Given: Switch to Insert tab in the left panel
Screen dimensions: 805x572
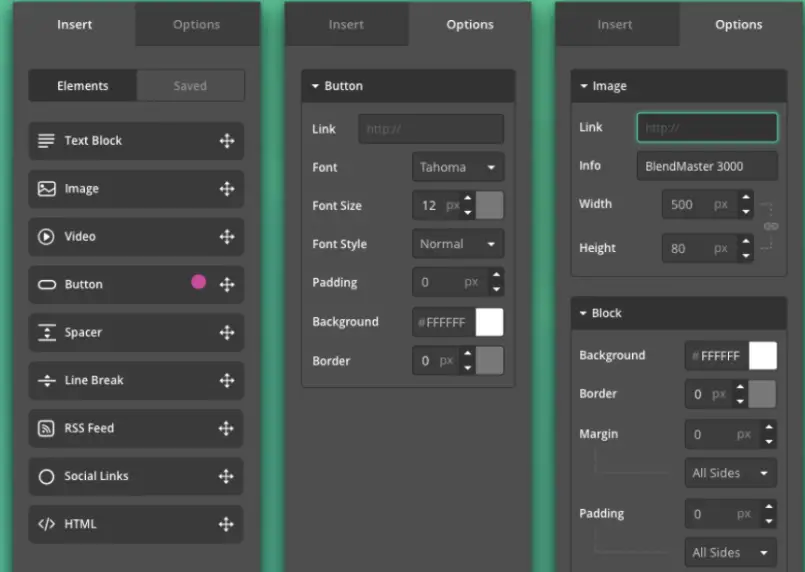Looking at the screenshot, I should (74, 25).
